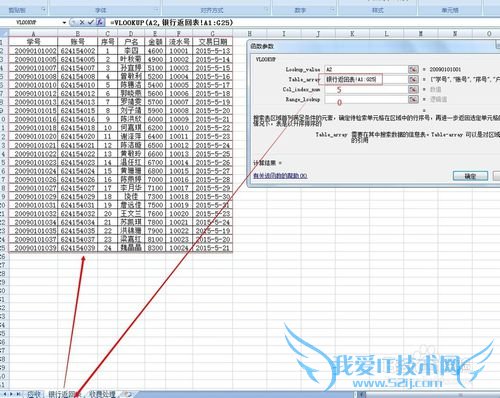Viewport: 500px width, 398px height.
Task: Click the formula bar with the VLOOKUP formula
Action: (300, 23)
